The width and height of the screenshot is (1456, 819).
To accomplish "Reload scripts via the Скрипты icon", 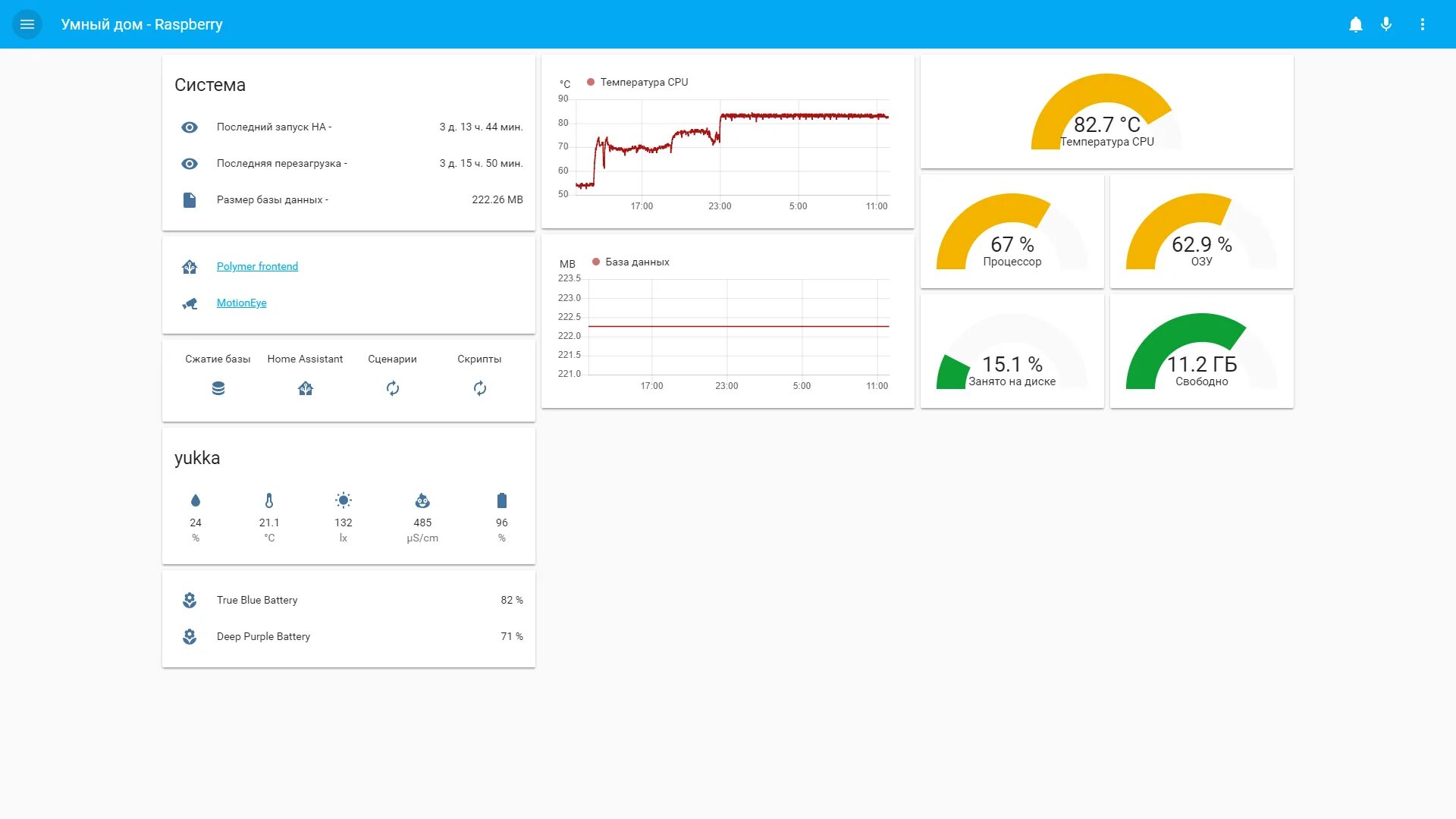I will pos(479,388).
